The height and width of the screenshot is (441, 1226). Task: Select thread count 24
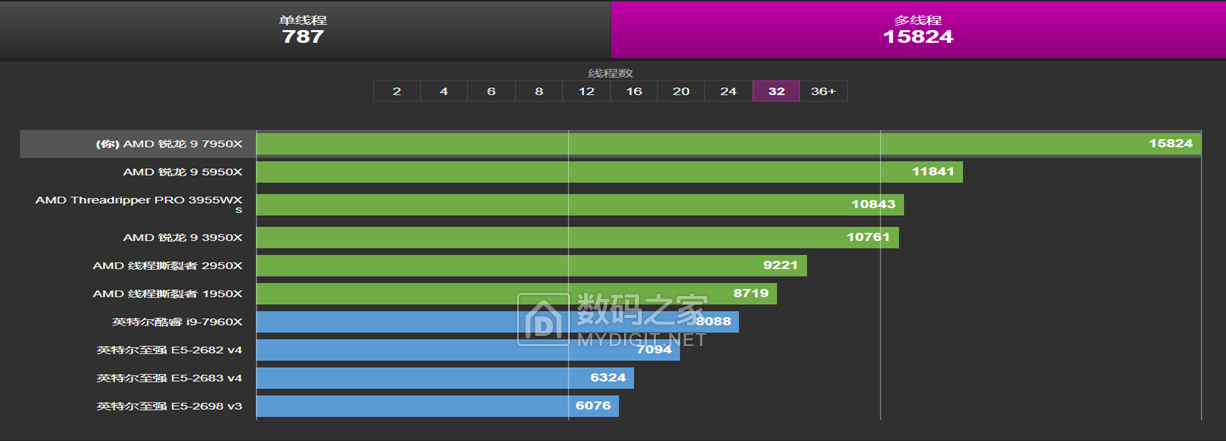point(728,91)
